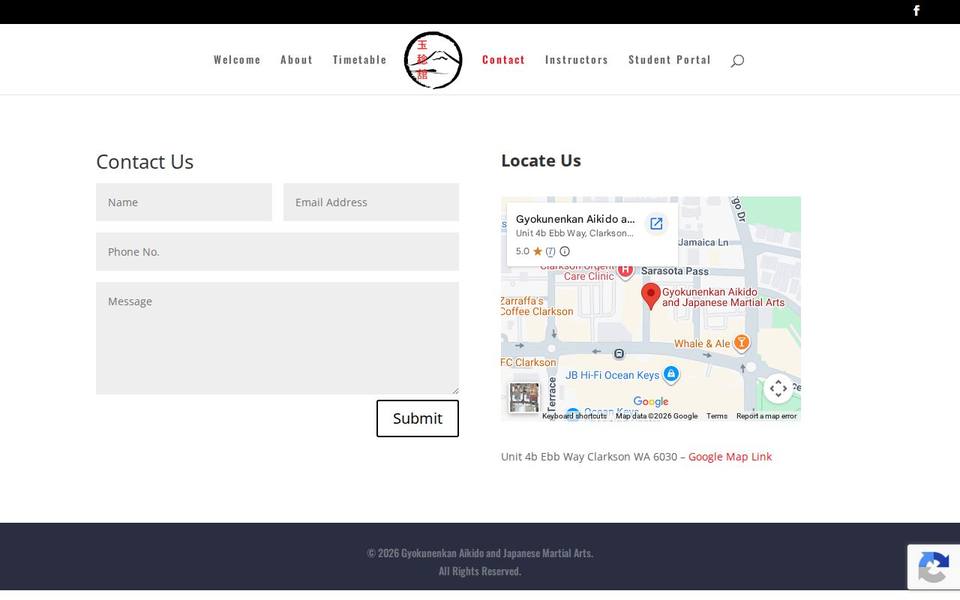Open the About menu item
960x600 pixels.
(296, 60)
